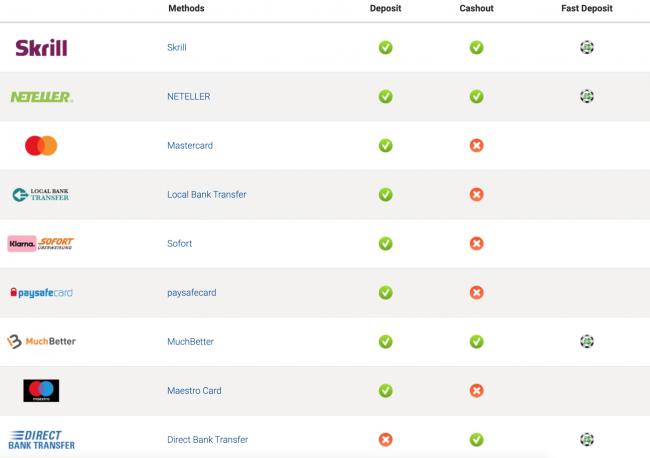Open the Direct Bank Transfer link
This screenshot has height=458, width=650.
[x=207, y=439]
